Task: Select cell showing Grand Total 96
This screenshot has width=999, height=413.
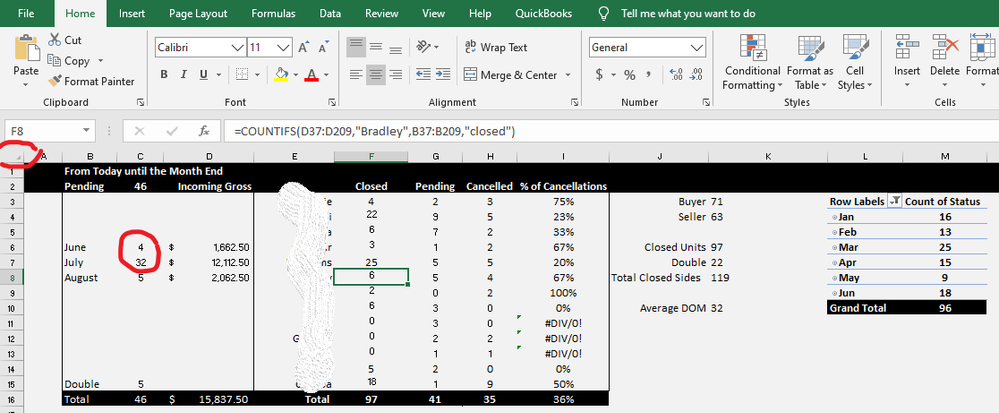Action: tap(945, 308)
